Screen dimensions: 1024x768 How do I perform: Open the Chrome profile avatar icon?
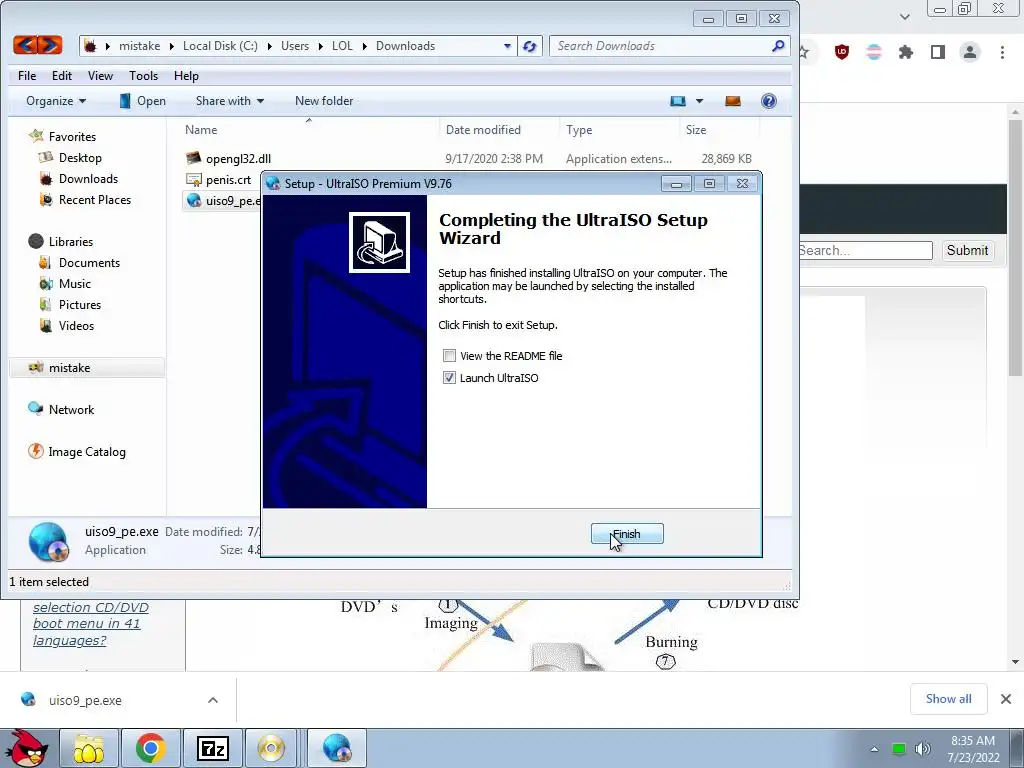[970, 52]
